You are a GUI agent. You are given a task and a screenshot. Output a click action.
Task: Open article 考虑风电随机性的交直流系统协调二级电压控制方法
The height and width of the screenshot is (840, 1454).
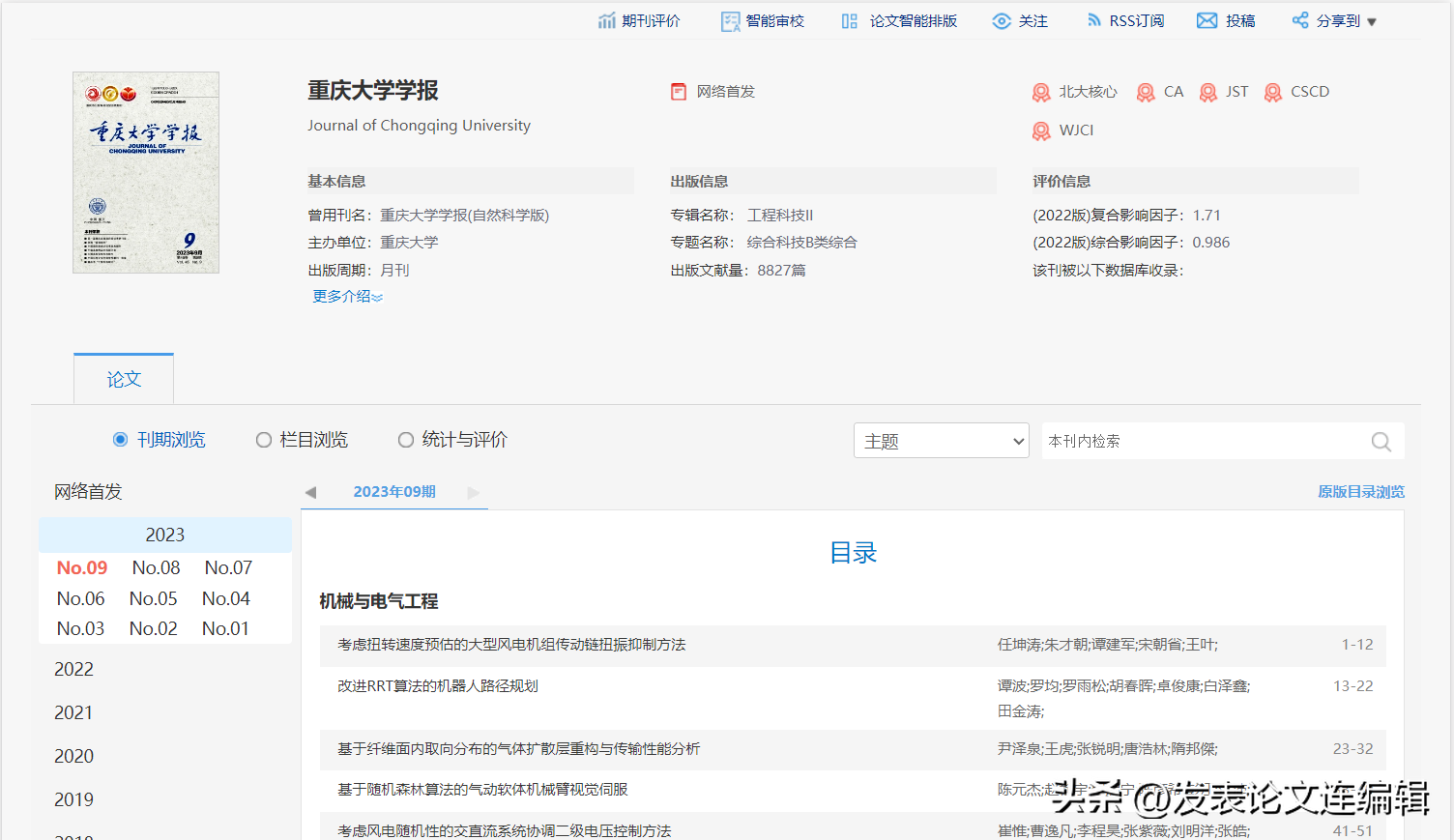(505, 831)
